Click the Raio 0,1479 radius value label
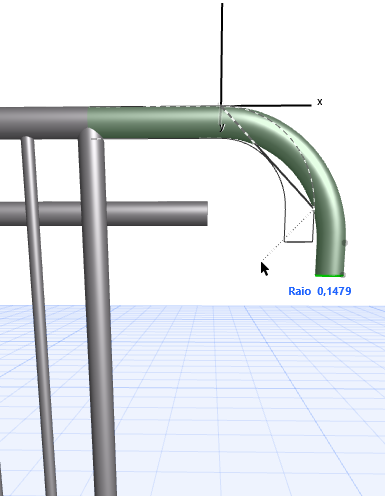Screen dimensions: 385x496 320,291
